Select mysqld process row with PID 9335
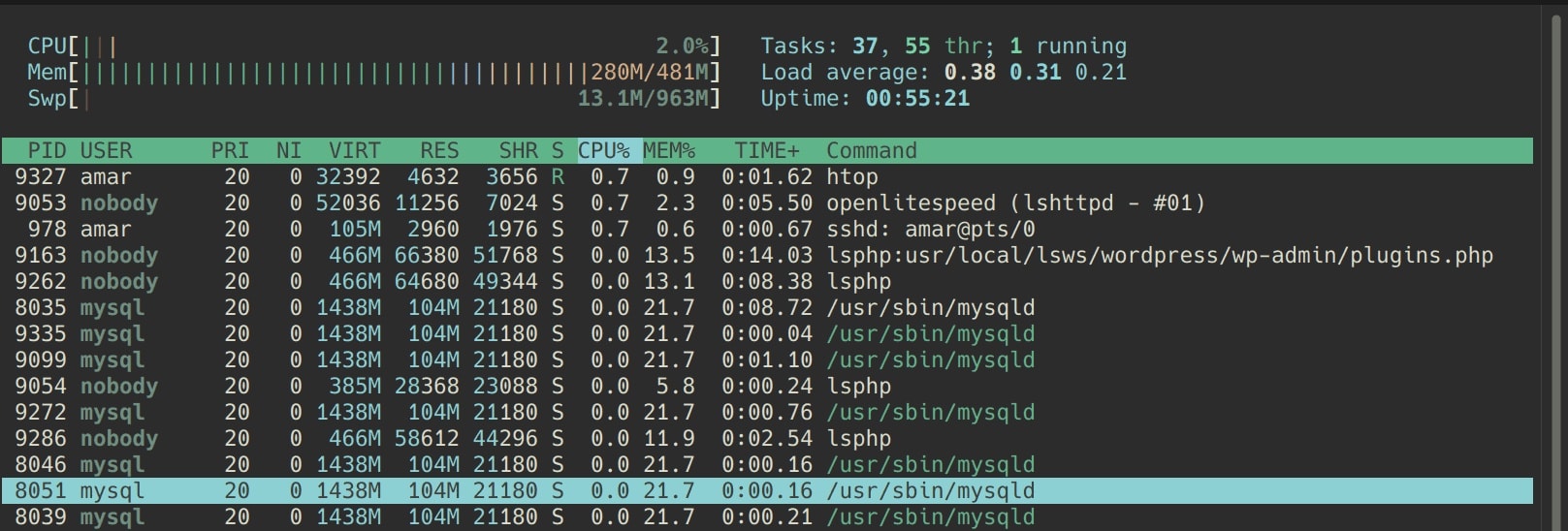 (767, 334)
